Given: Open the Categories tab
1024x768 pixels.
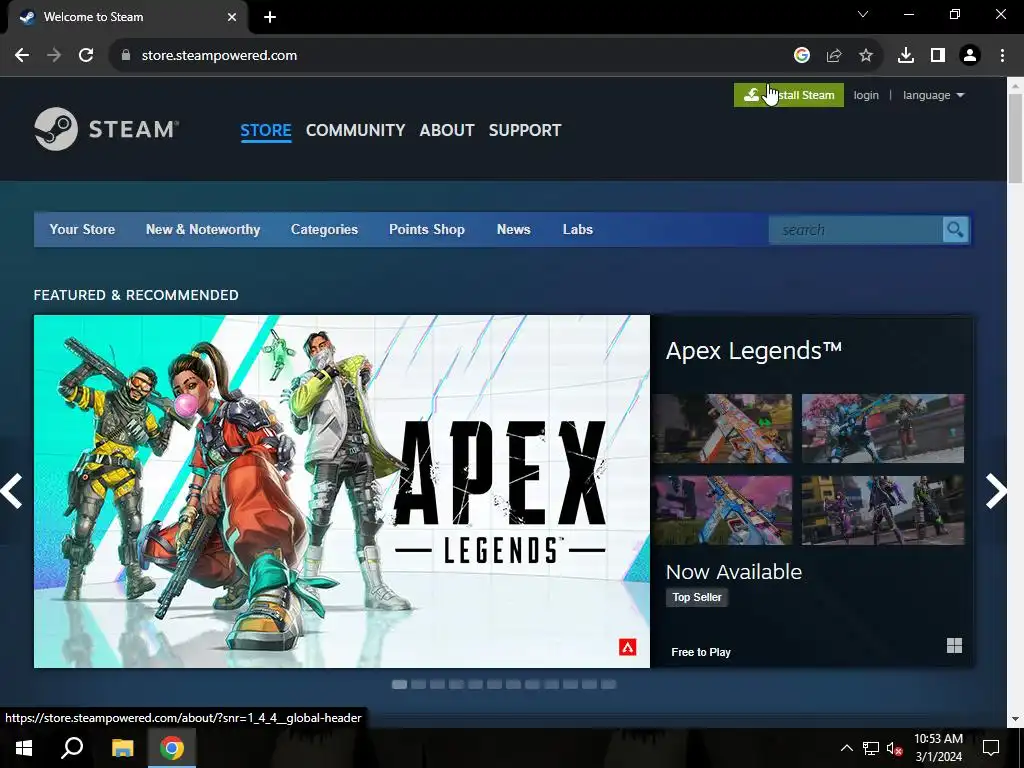Looking at the screenshot, I should click(x=325, y=229).
